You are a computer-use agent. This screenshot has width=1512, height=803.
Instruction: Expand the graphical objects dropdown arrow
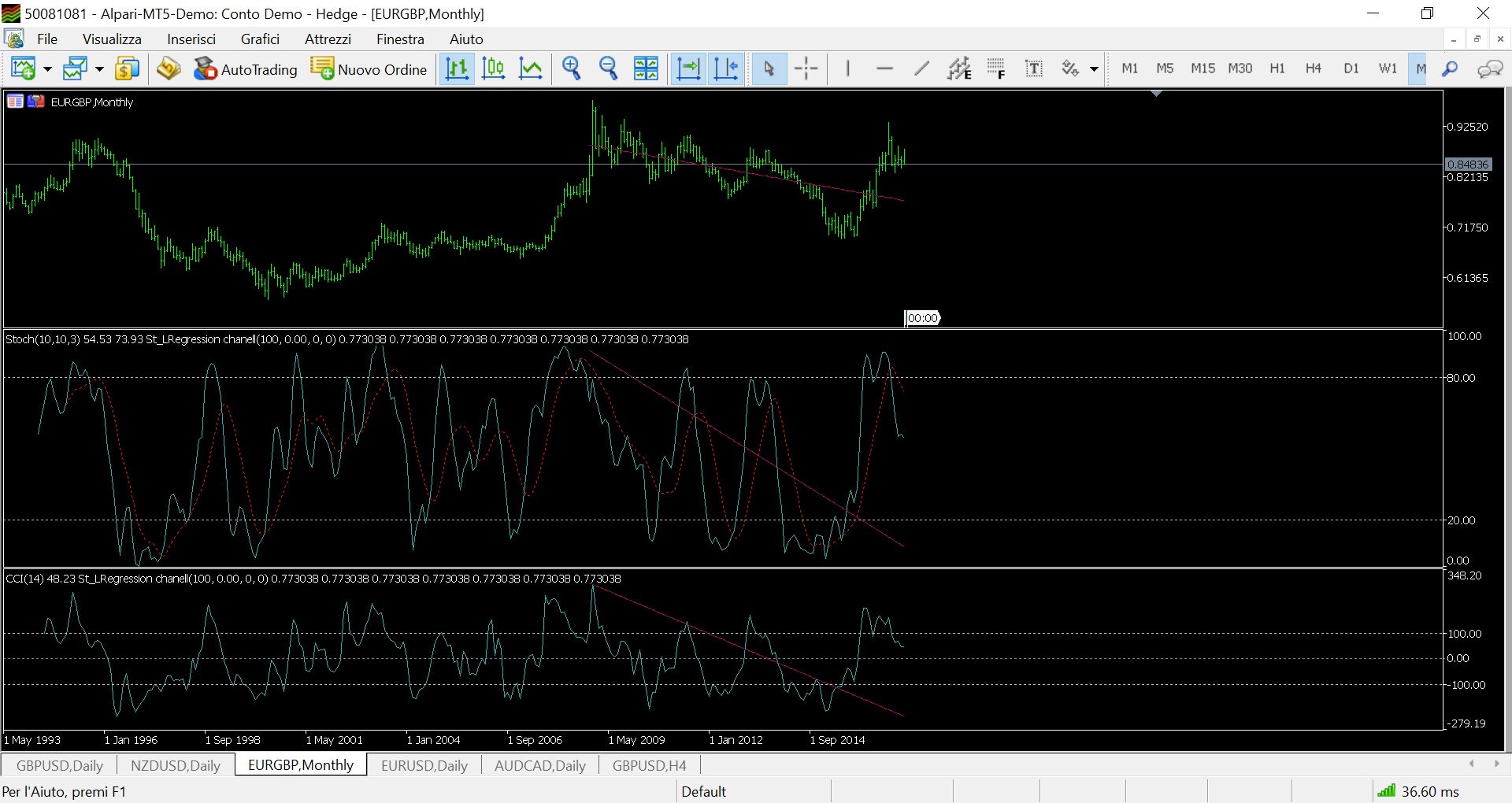[x=1094, y=69]
